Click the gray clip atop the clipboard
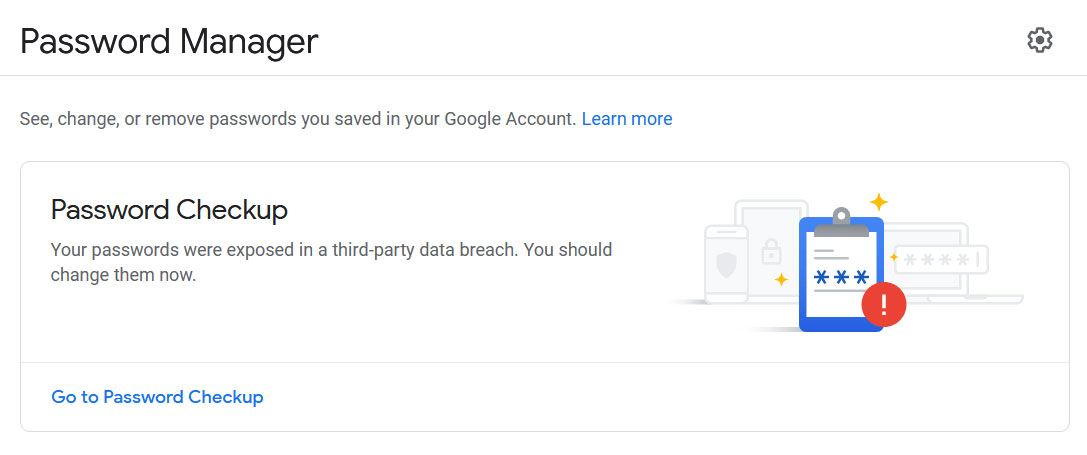The height and width of the screenshot is (455, 1087). click(841, 220)
